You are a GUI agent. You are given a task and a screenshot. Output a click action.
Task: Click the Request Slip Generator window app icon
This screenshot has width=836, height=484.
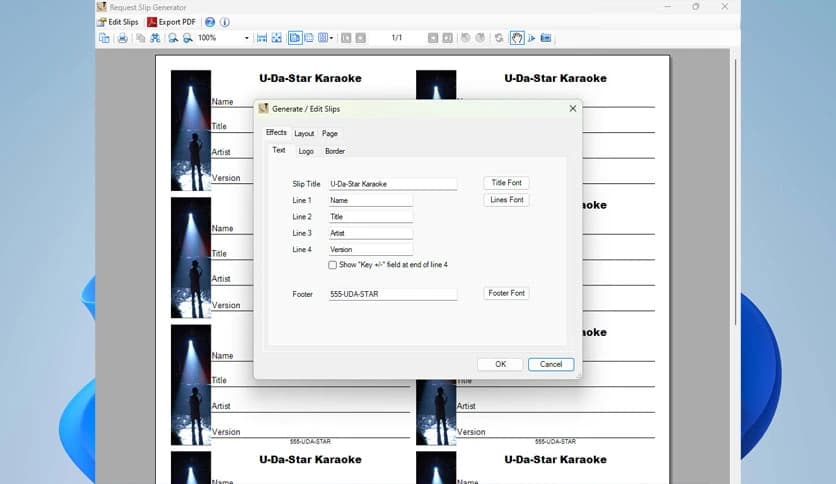101,7
